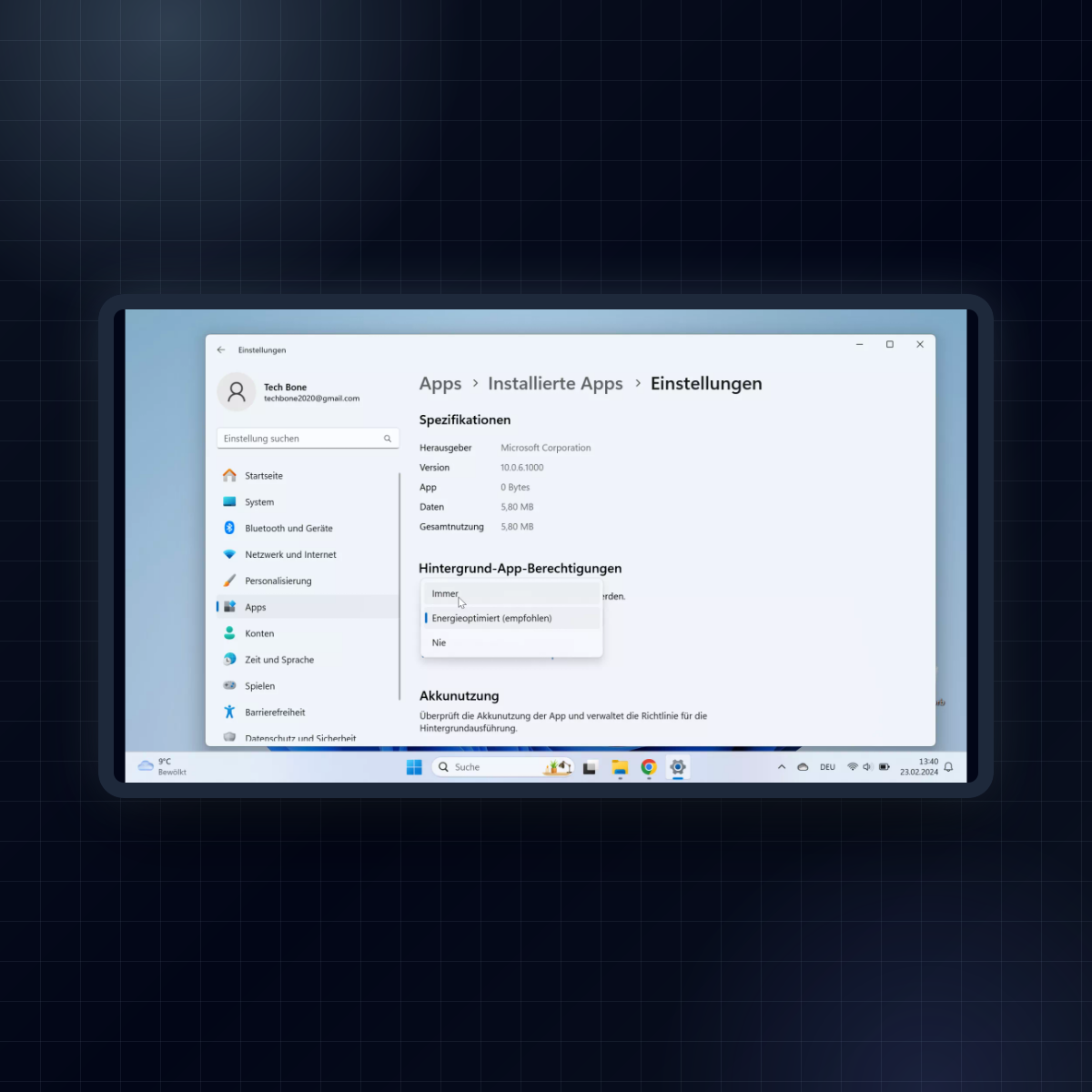Launch File Explorer from the taskbar
The image size is (1092, 1092).
coord(620,767)
